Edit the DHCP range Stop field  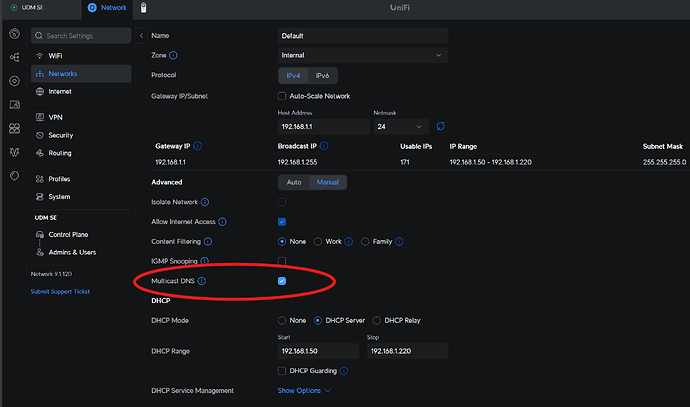coord(407,351)
